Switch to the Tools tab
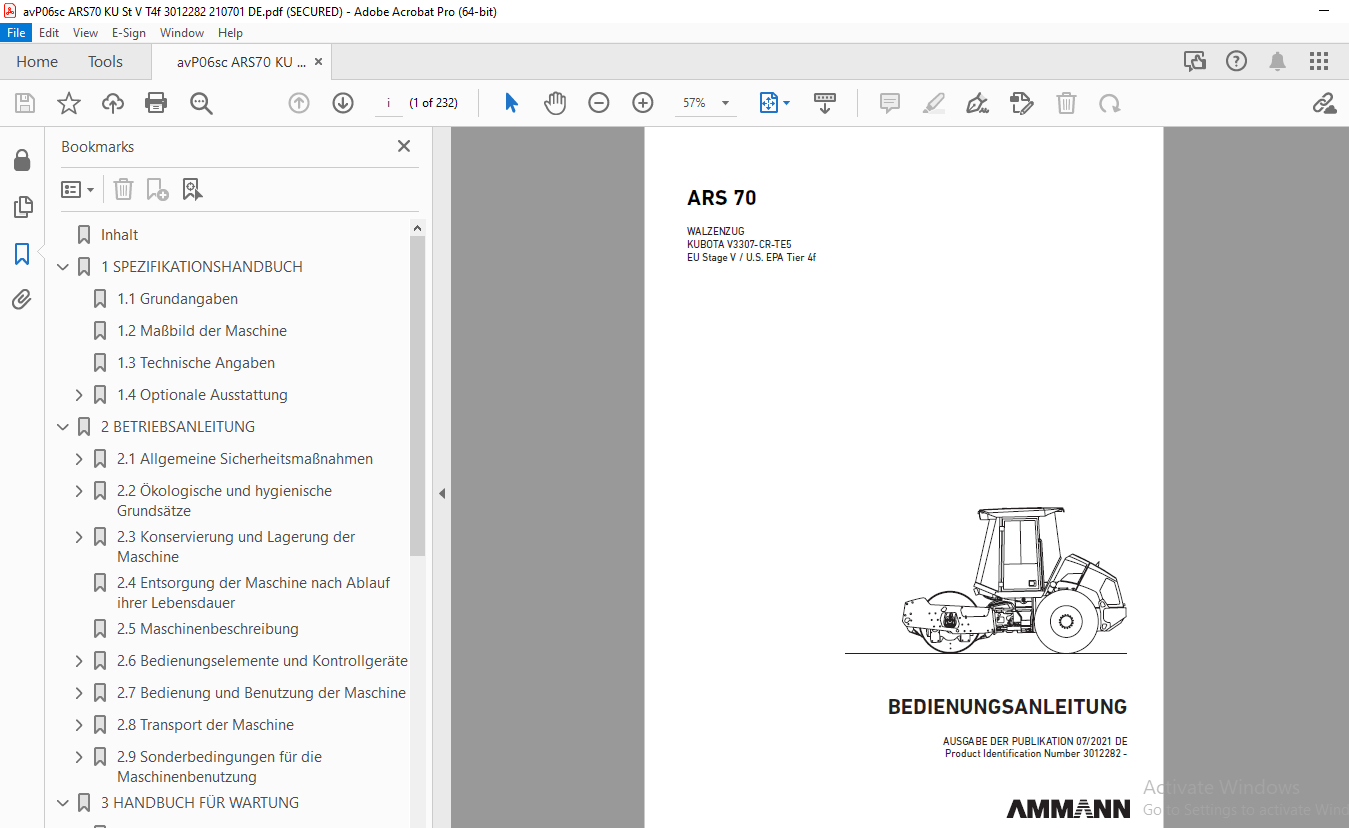The height and width of the screenshot is (828, 1349). (x=105, y=62)
